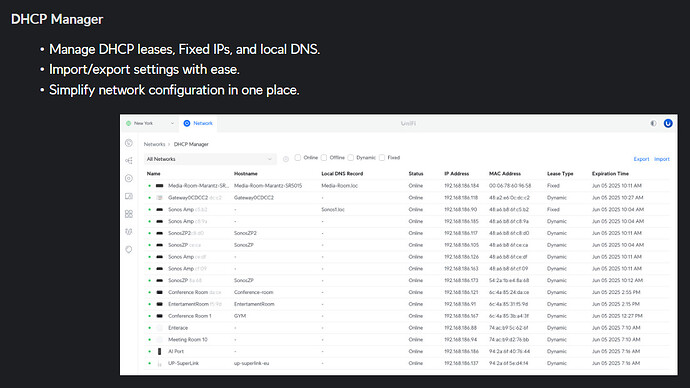The image size is (690, 388).
Task: Click device icon in Media-Room-Marantz row
Action: pos(159,186)
